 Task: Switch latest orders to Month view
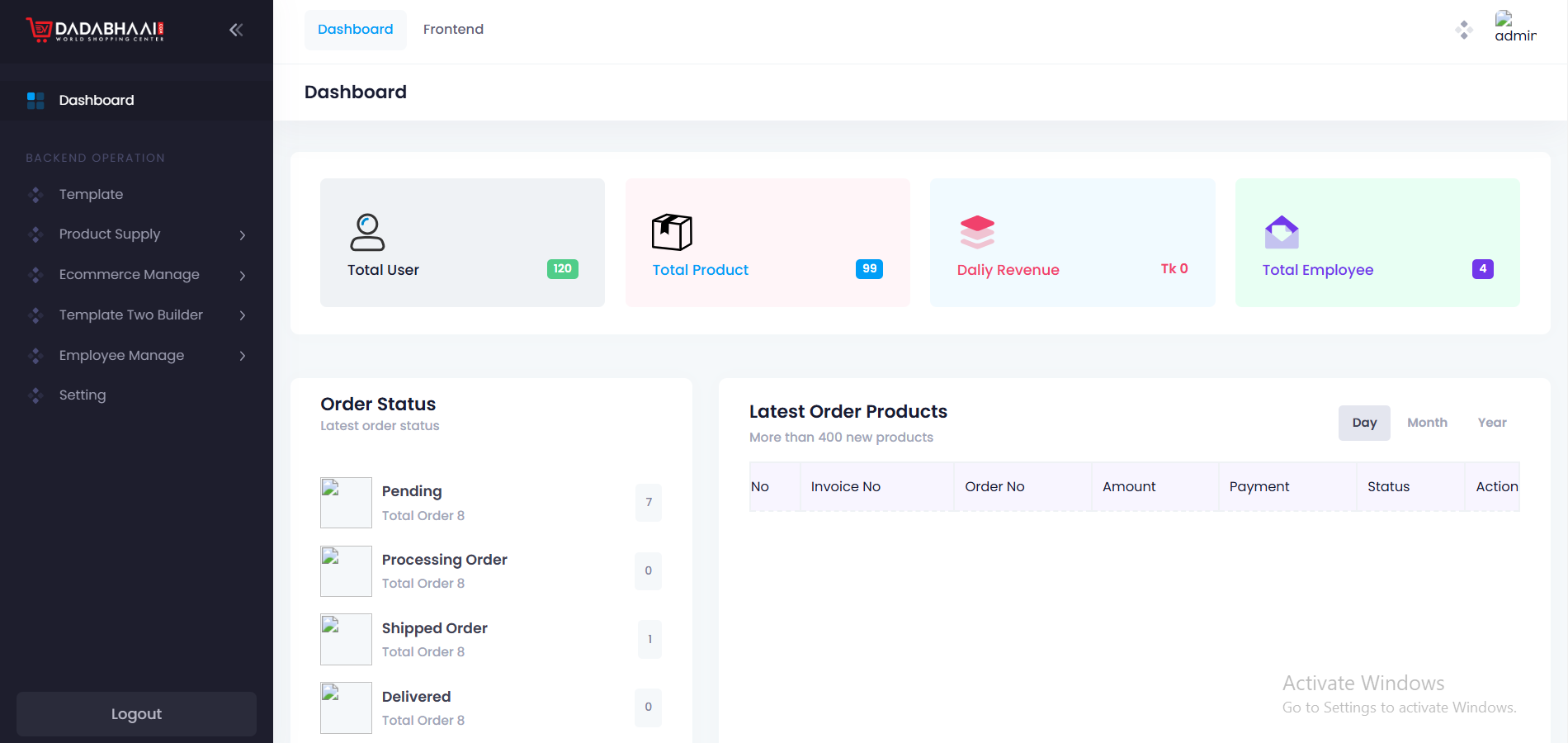point(1427,423)
